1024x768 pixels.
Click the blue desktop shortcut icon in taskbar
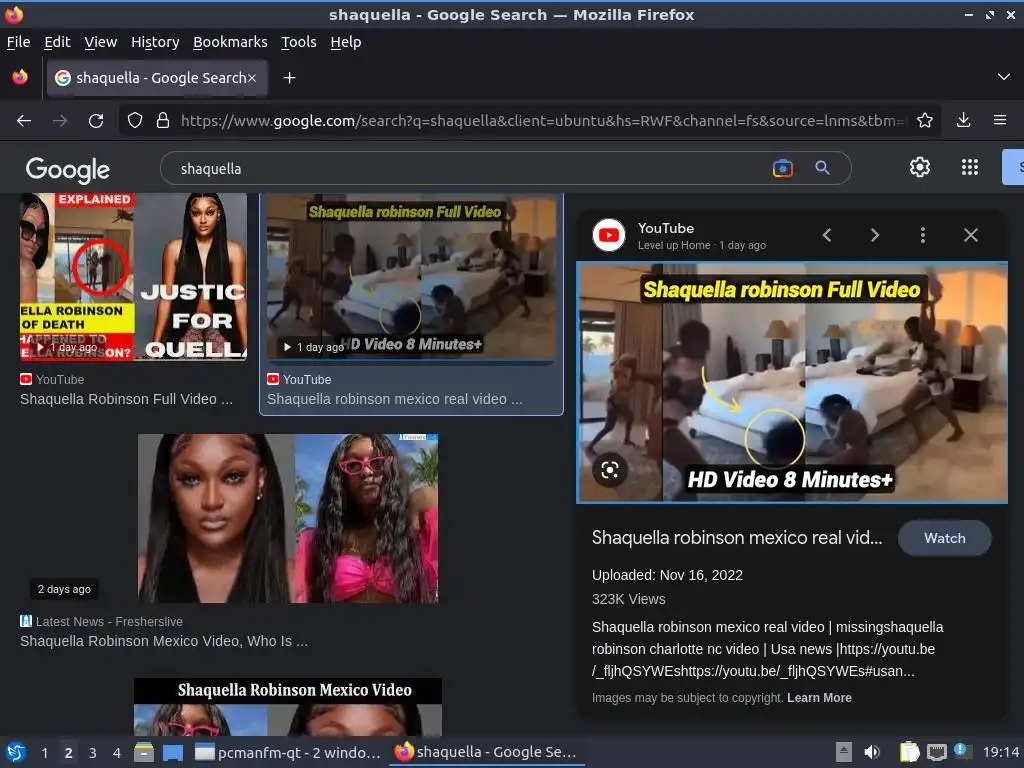pyautogui.click(x=173, y=752)
